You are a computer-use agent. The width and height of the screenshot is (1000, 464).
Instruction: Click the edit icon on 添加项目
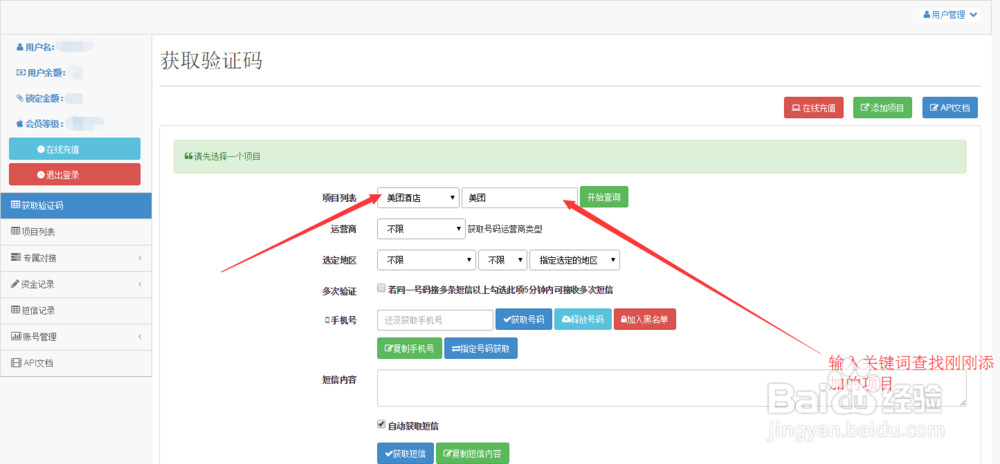click(x=865, y=108)
